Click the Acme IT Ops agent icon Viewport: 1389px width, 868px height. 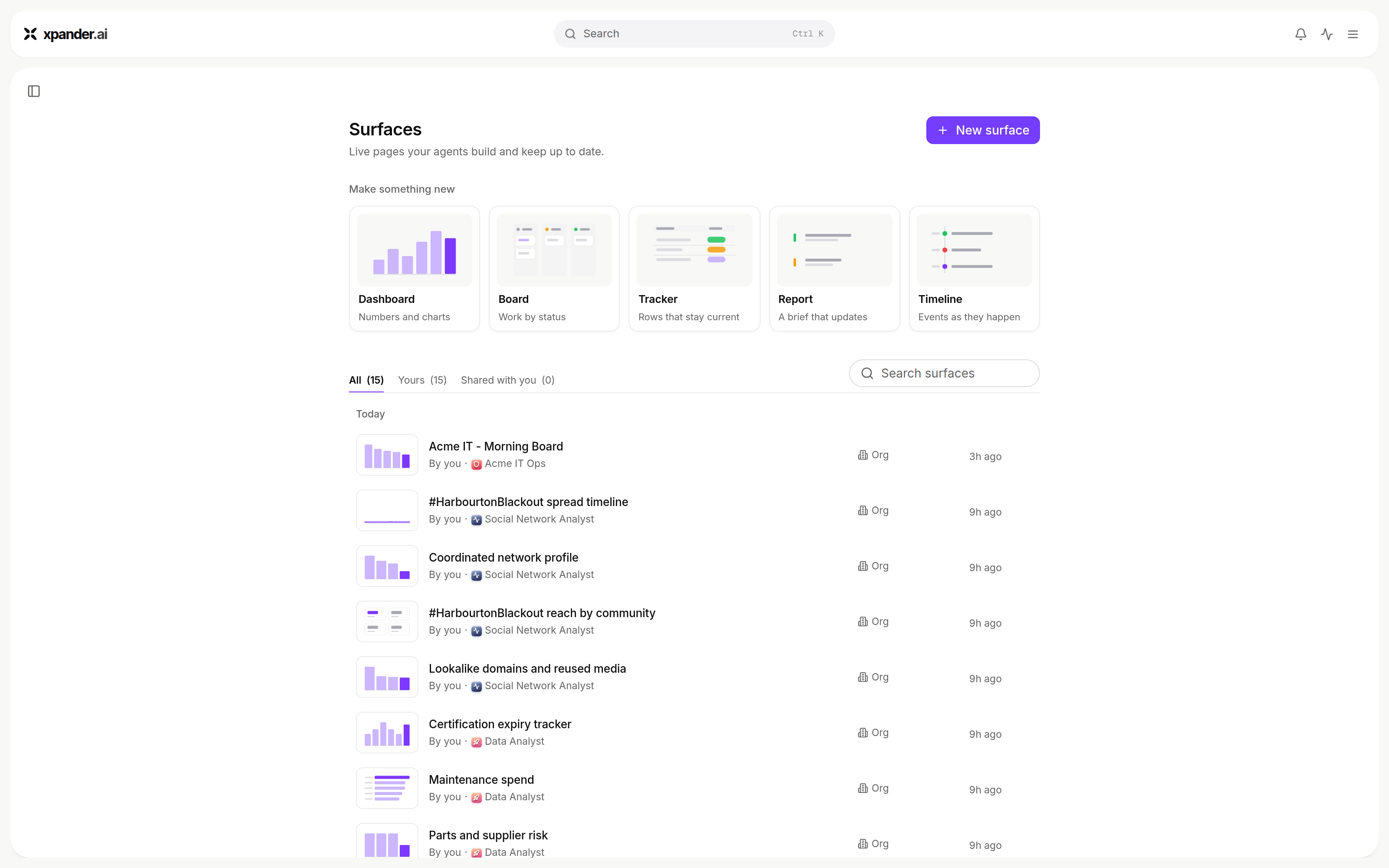point(477,464)
